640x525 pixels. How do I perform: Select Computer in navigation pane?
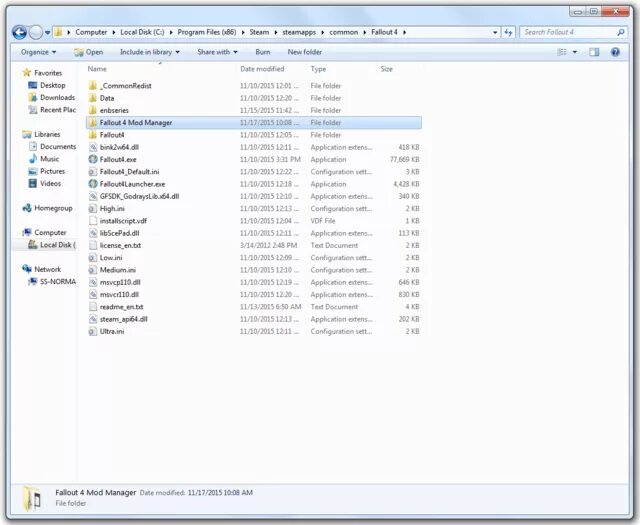[x=44, y=233]
